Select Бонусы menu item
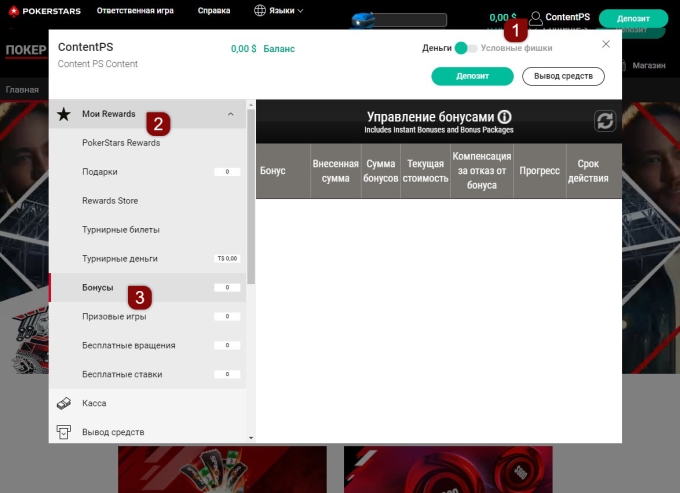 coord(147,287)
